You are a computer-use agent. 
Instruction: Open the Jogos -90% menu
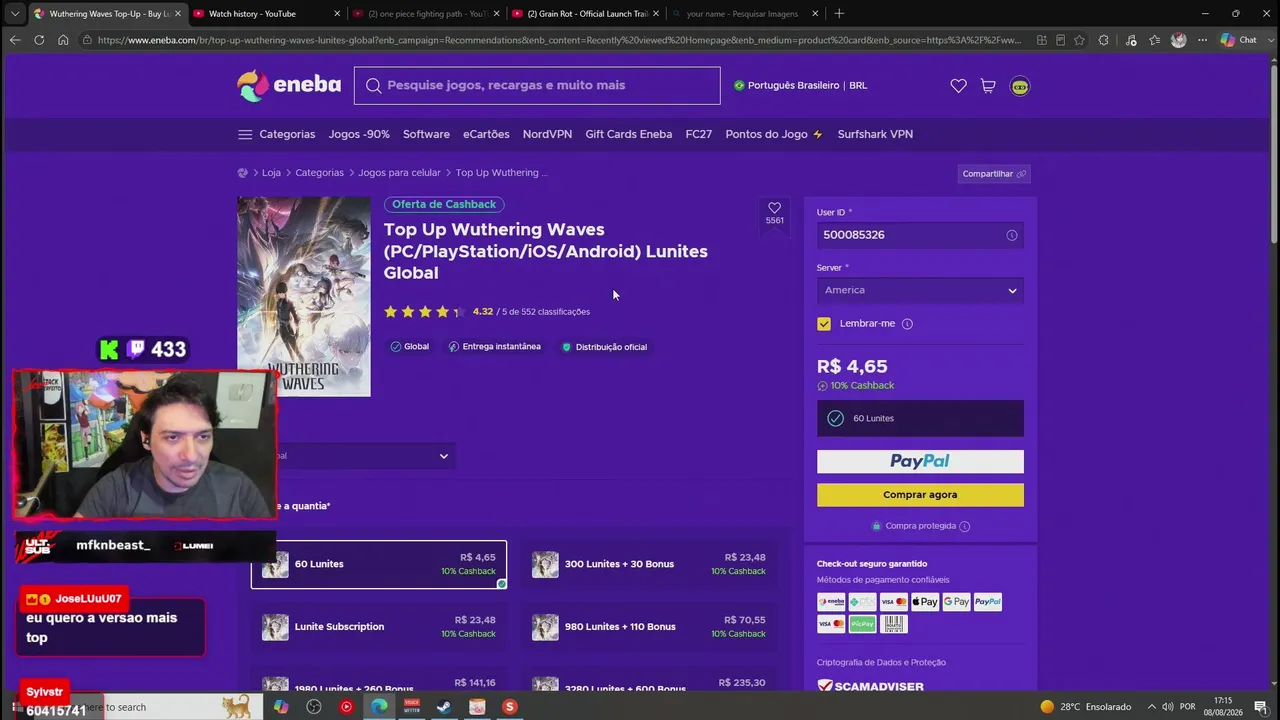pyautogui.click(x=359, y=134)
